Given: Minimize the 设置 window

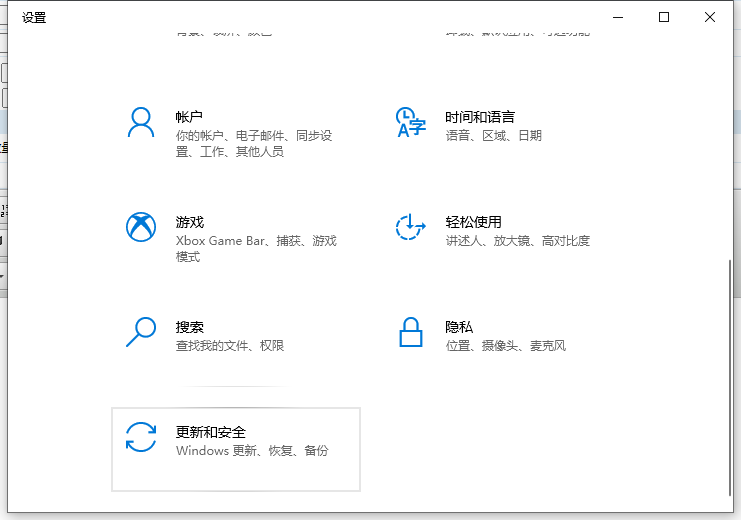Looking at the screenshot, I should (619, 17).
